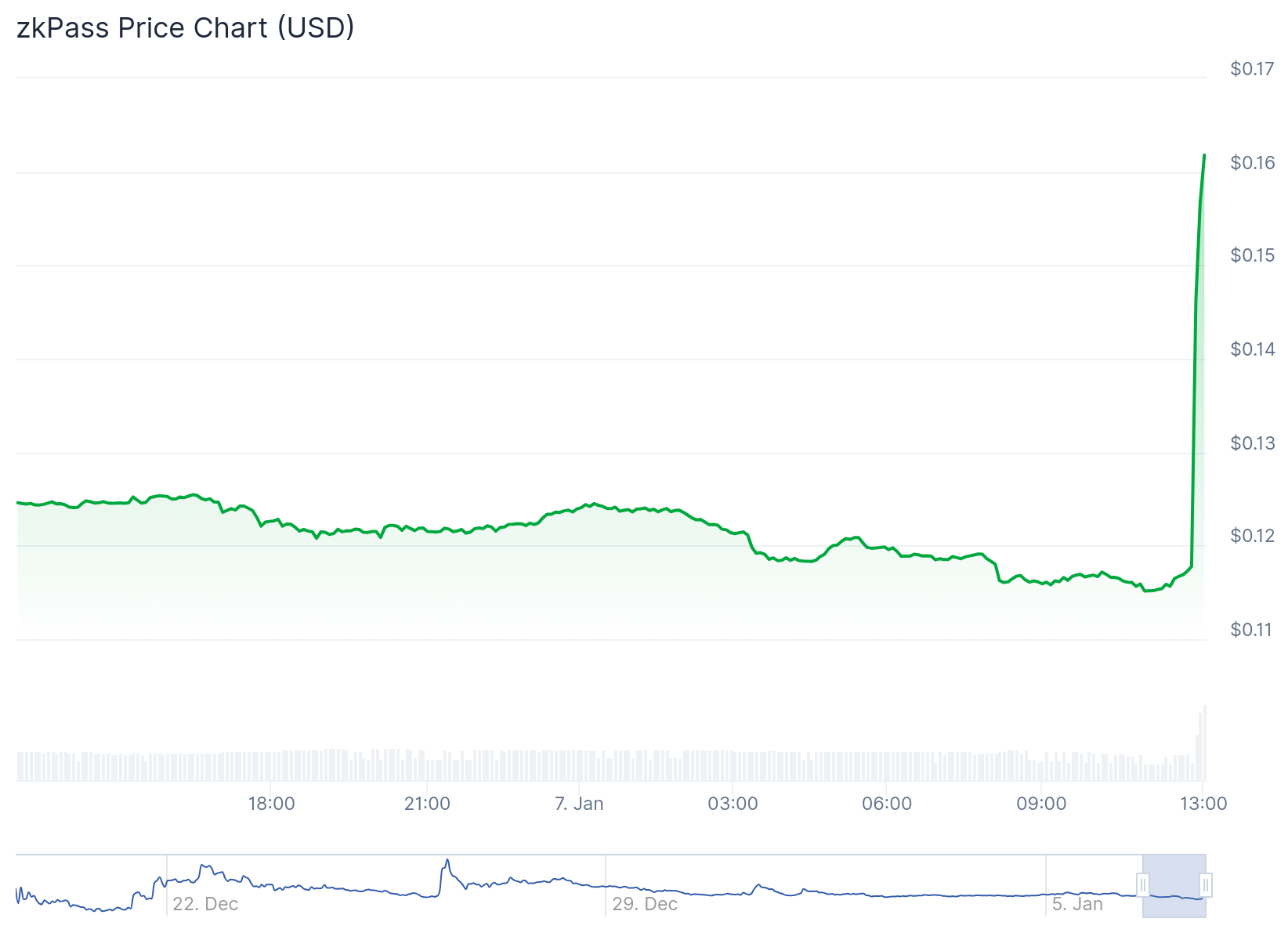Click the 09:00 time axis label
The height and width of the screenshot is (940, 1288).
[1041, 804]
